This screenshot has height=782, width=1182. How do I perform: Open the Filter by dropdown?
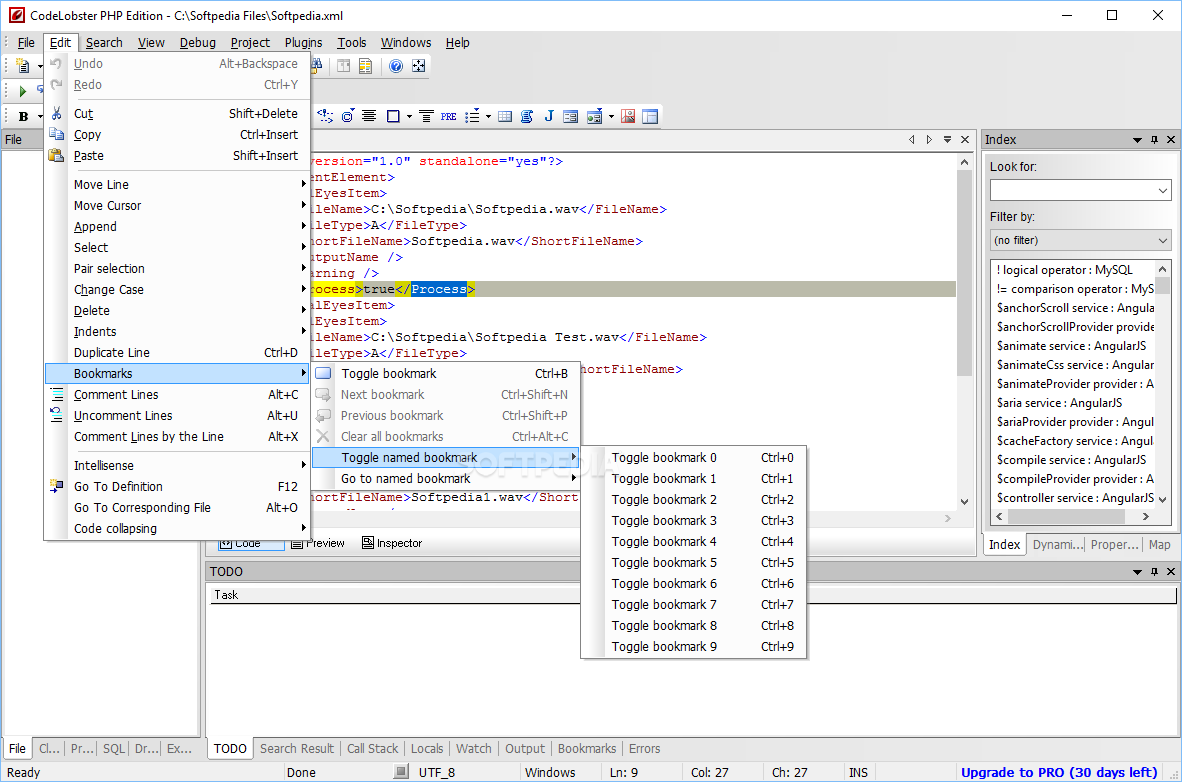[x=1162, y=241]
